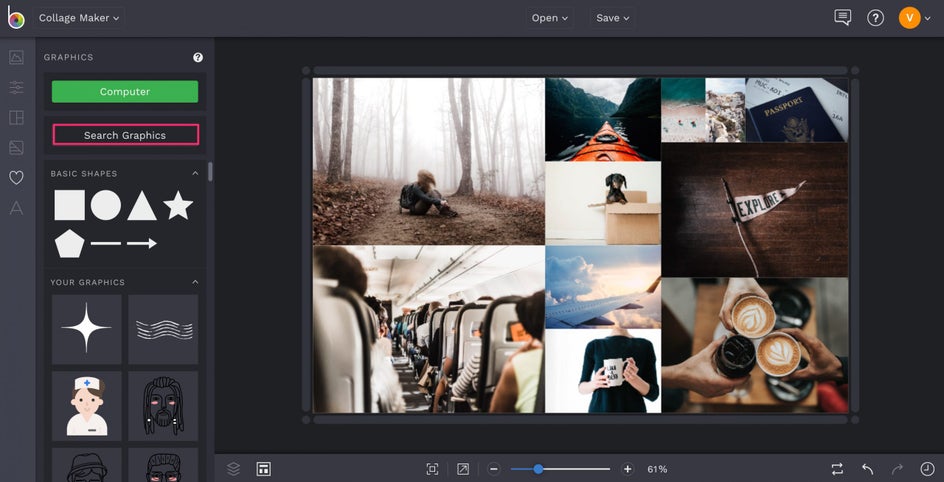The height and width of the screenshot is (482, 944).
Task: Open the Save menu
Action: tap(612, 18)
